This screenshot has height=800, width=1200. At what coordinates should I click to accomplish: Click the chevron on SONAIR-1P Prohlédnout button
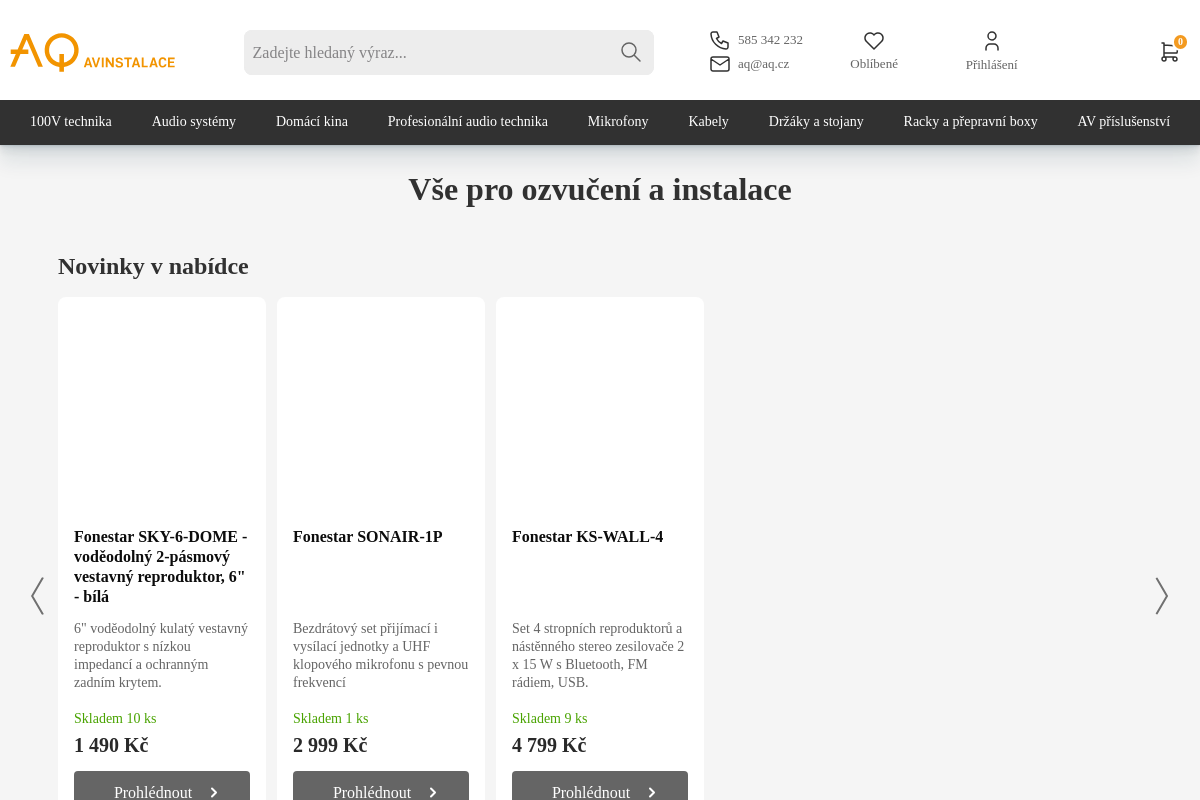click(x=433, y=793)
